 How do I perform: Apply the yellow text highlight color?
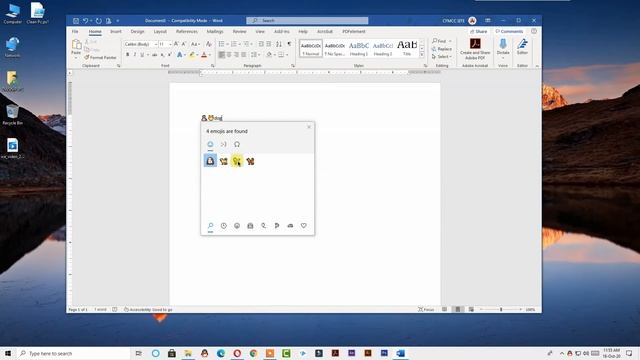point(191,55)
